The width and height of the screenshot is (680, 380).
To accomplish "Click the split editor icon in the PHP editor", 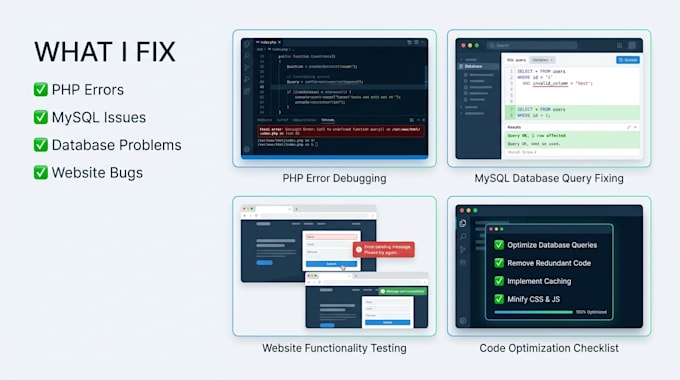I will [416, 43].
